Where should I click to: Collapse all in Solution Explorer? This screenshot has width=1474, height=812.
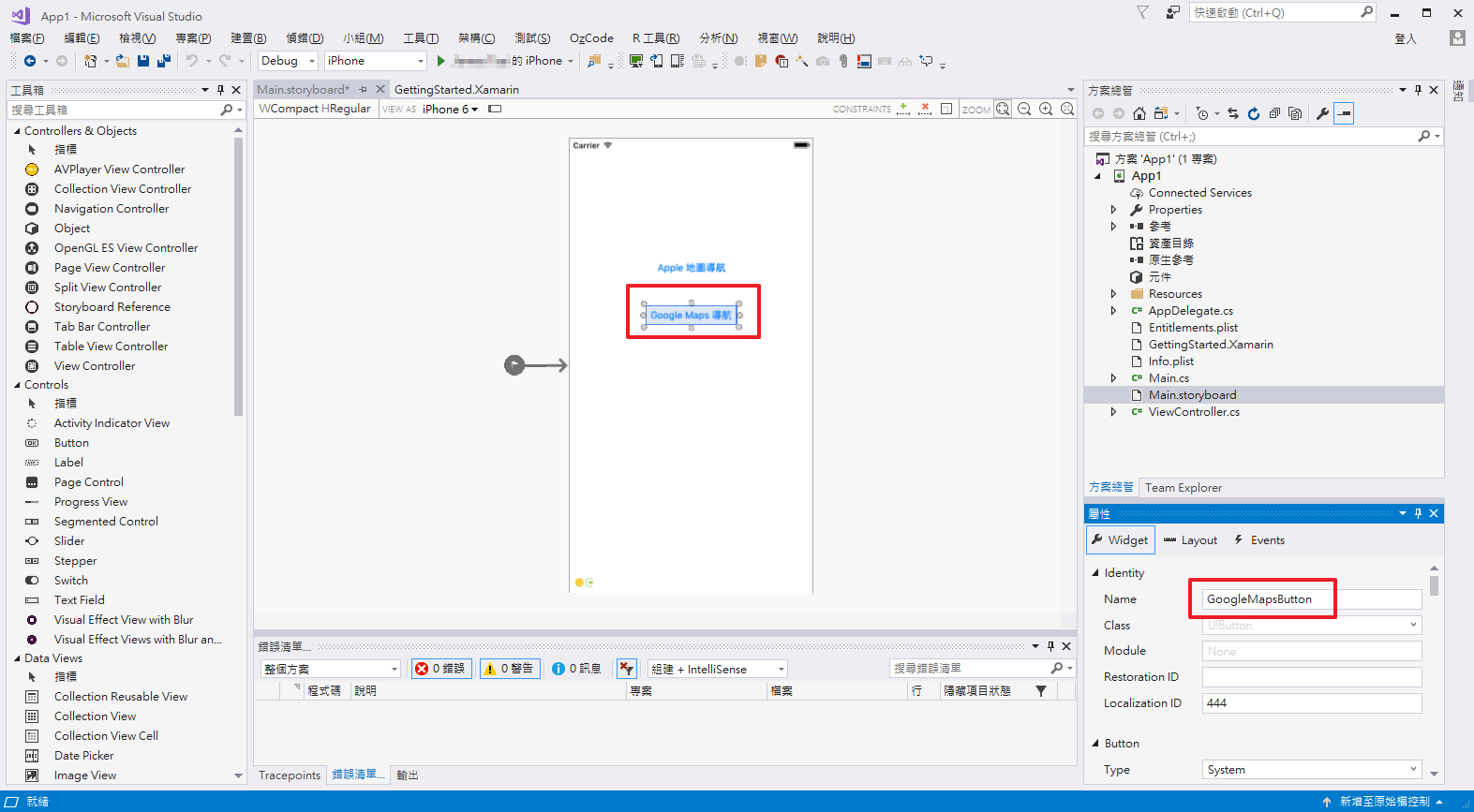pyautogui.click(x=1274, y=113)
